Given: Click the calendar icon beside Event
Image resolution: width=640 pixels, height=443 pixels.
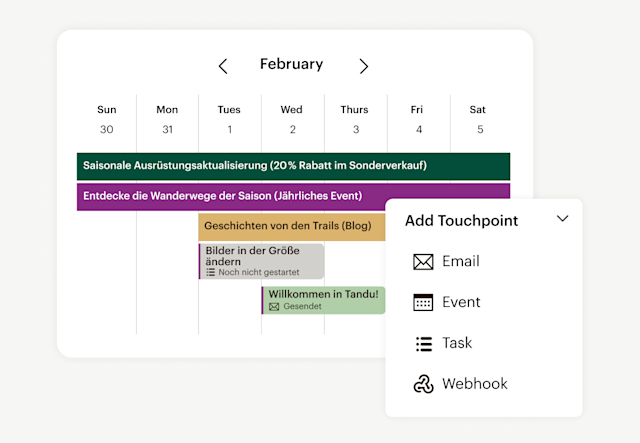Looking at the screenshot, I should (423, 303).
